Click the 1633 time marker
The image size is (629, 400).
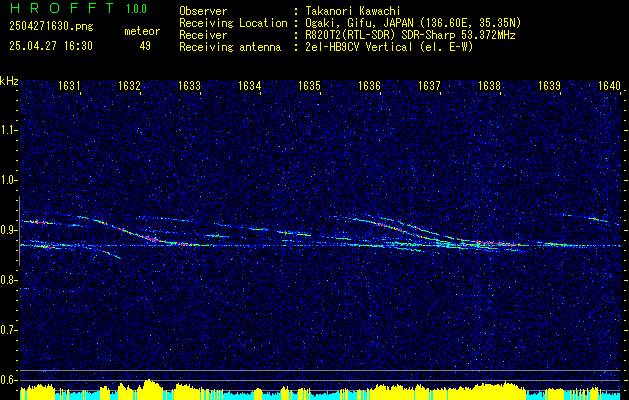tap(189, 85)
